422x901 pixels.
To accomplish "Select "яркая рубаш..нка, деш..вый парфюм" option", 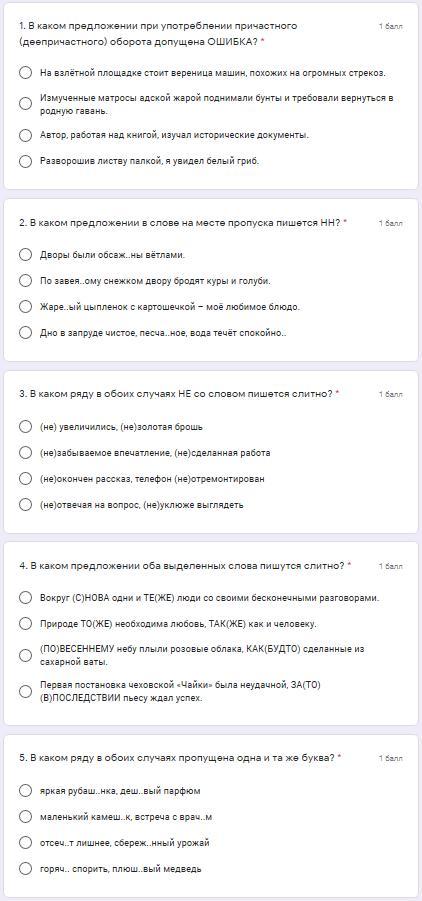I will pyautogui.click(x=25, y=791).
